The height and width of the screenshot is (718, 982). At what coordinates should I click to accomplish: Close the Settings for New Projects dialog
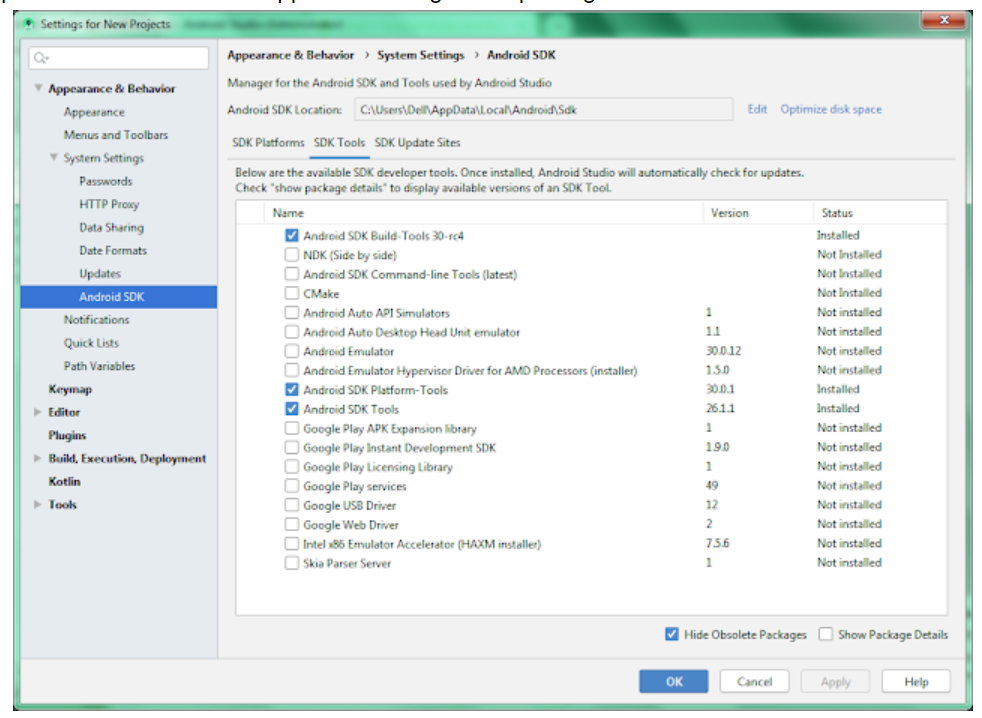[944, 21]
